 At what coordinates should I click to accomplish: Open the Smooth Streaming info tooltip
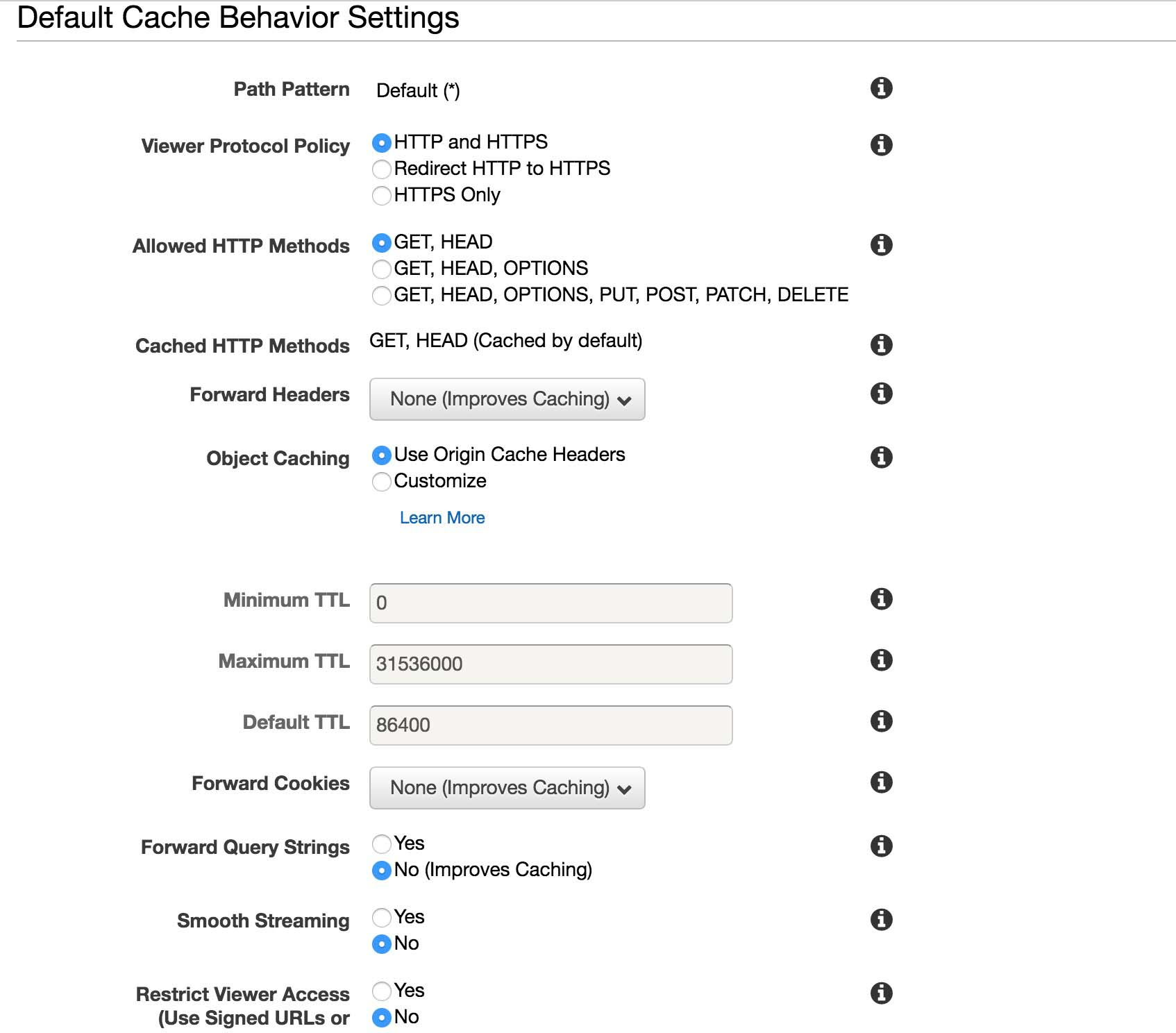(881, 919)
